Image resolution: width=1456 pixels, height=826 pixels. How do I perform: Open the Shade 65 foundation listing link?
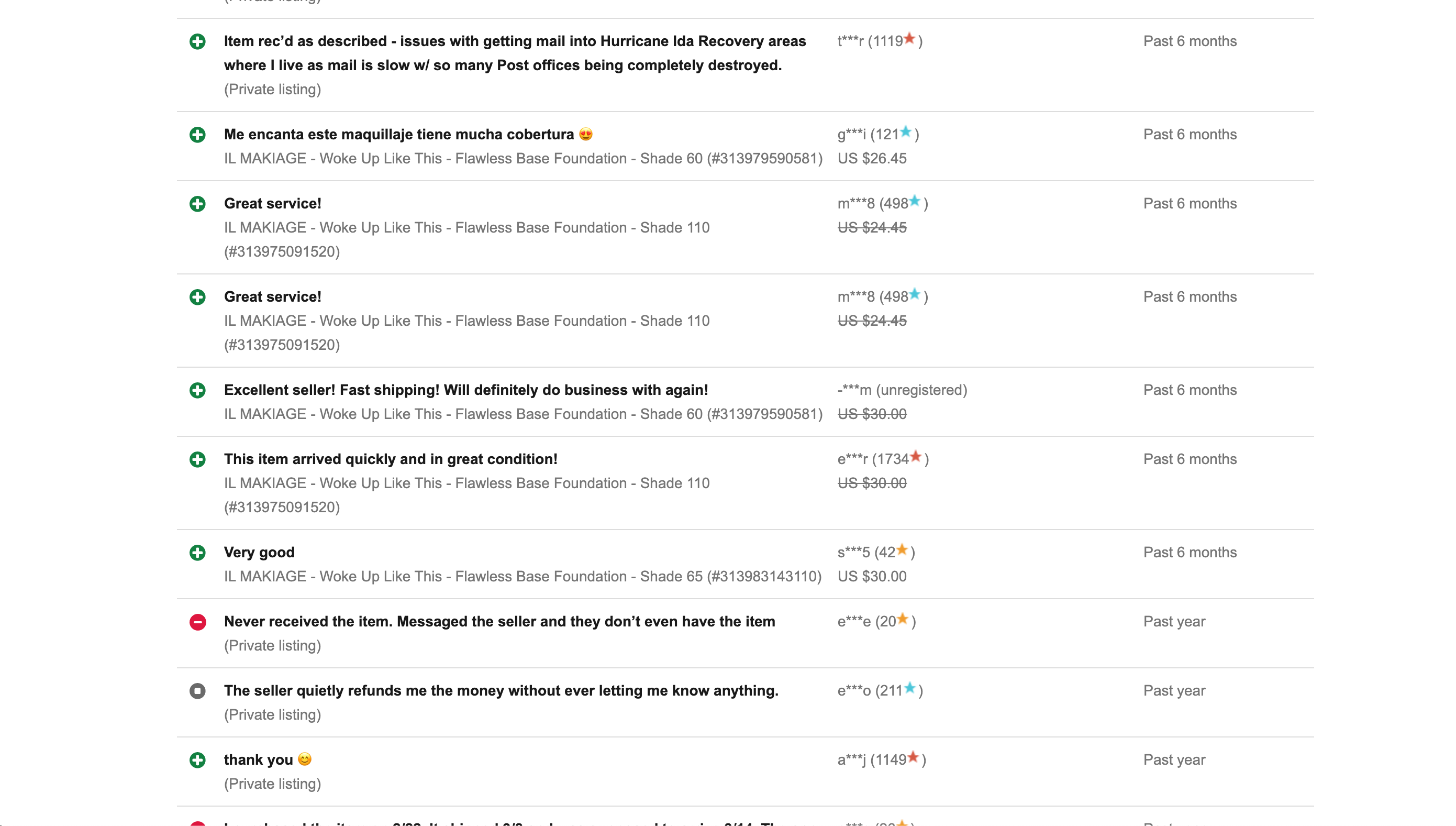(522, 576)
